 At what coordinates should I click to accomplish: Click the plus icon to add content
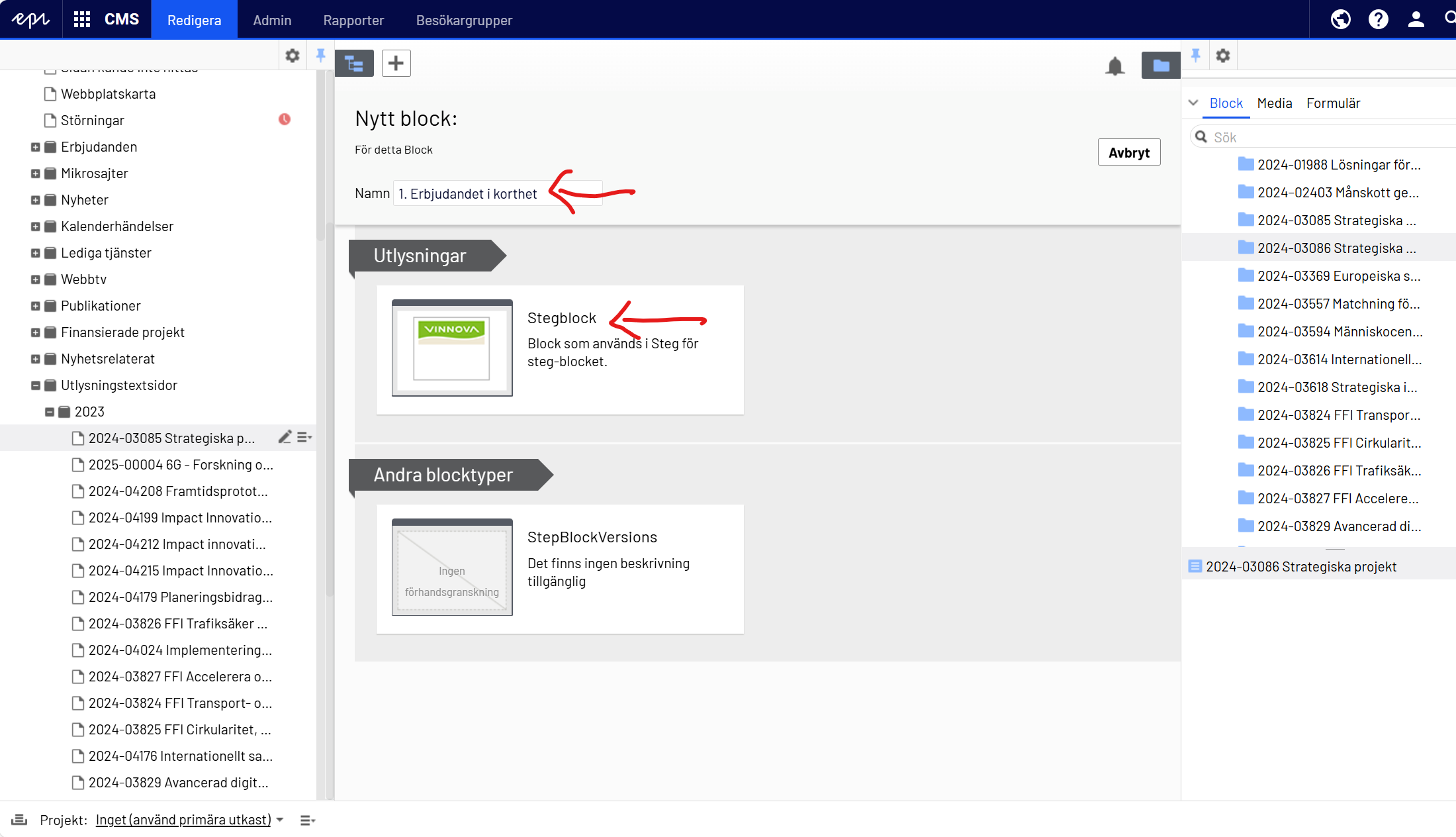(x=396, y=64)
